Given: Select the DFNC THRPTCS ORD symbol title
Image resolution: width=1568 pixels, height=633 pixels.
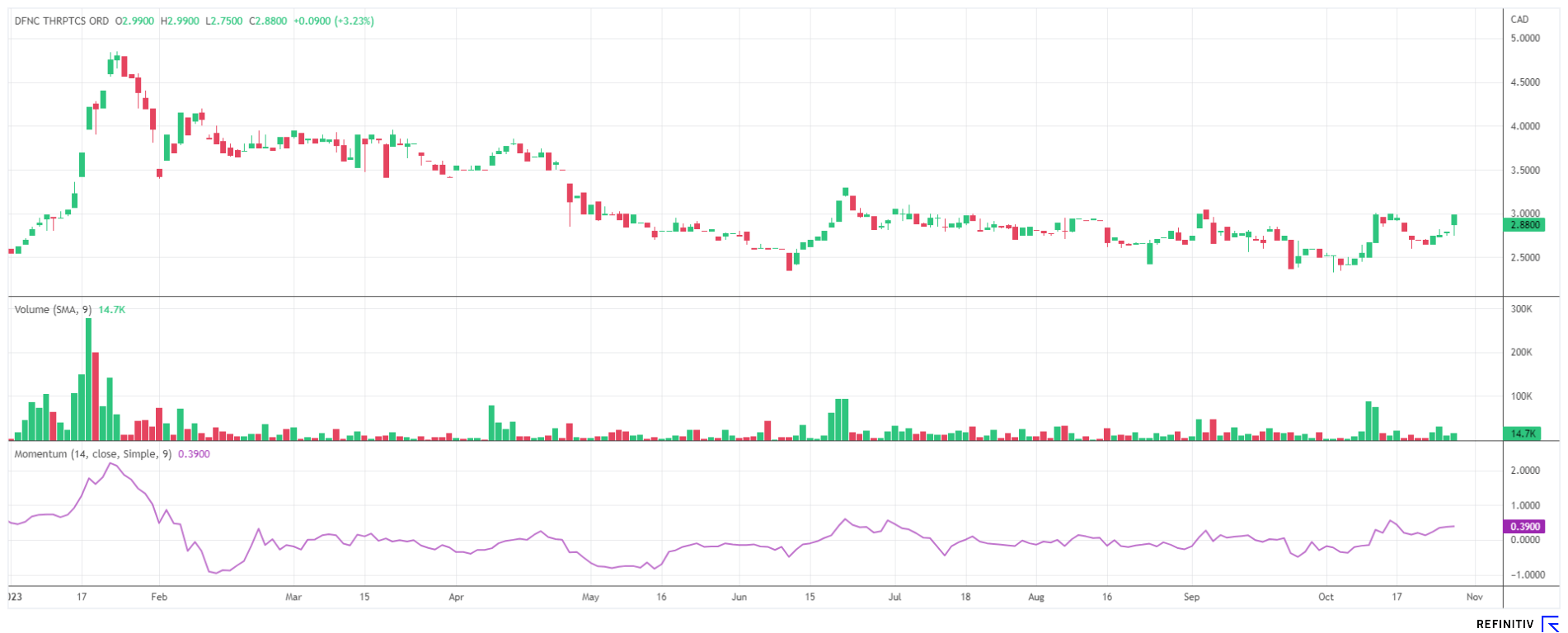Looking at the screenshot, I should coord(62,21).
